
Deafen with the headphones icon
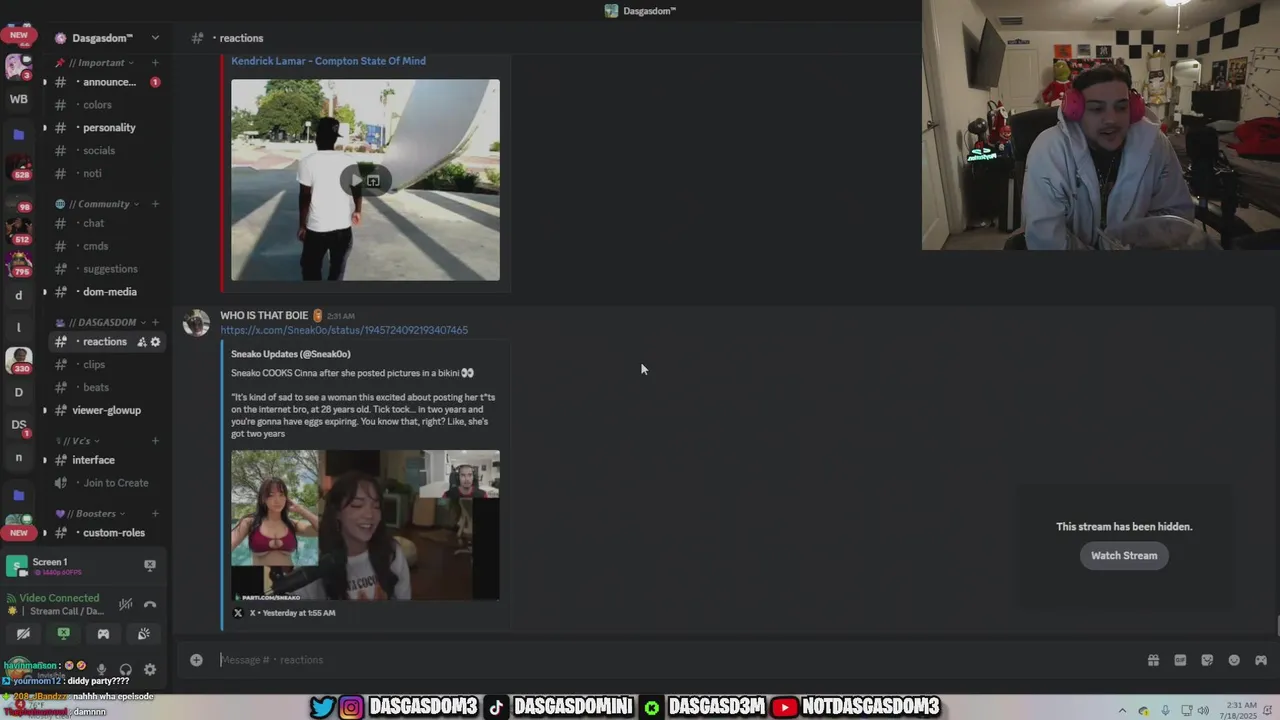click(x=125, y=670)
